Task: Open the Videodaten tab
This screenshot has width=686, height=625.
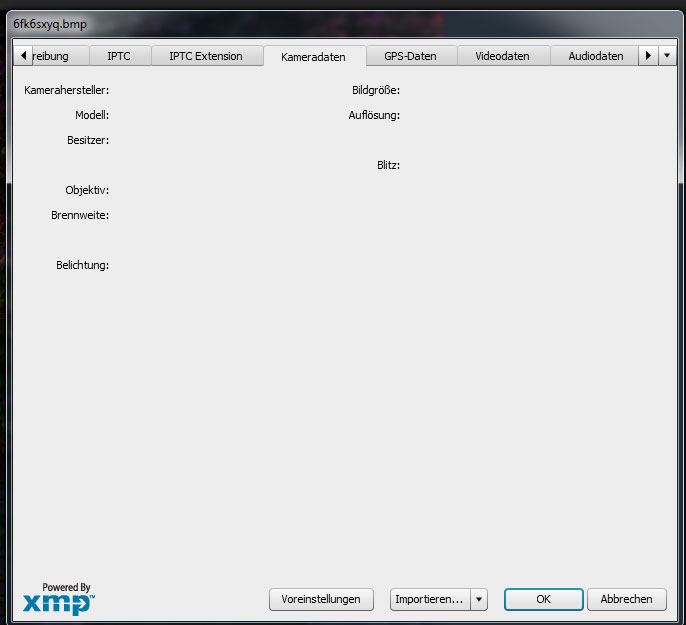Action: (x=501, y=56)
